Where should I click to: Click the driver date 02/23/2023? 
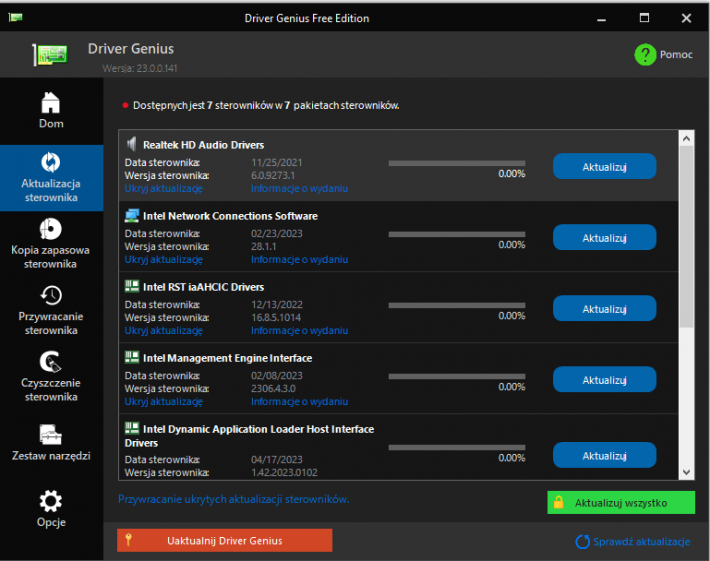pyautogui.click(x=277, y=234)
